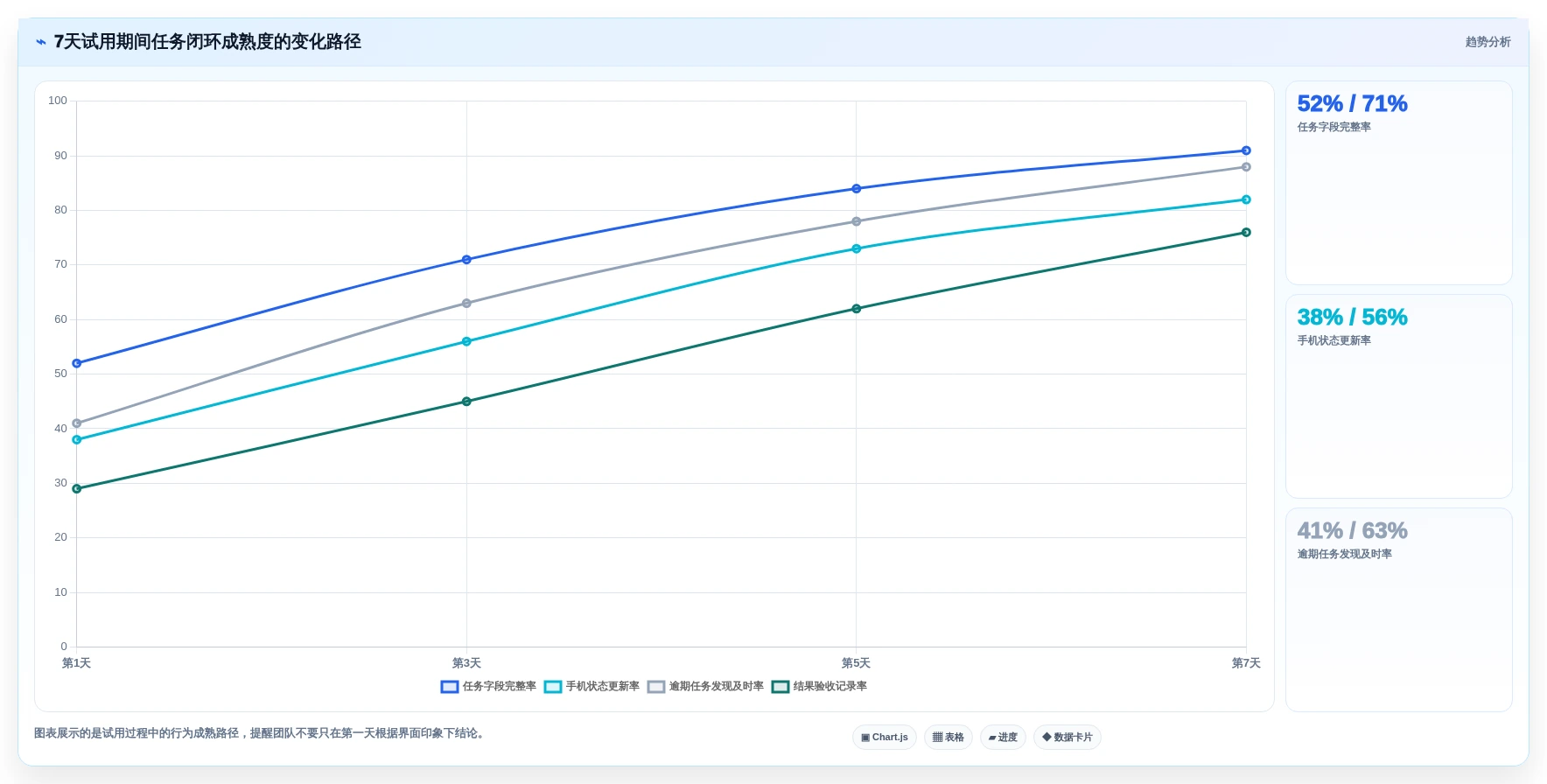1547x784 pixels.
Task: Select the 数据卡片 chip
Action: click(1067, 738)
